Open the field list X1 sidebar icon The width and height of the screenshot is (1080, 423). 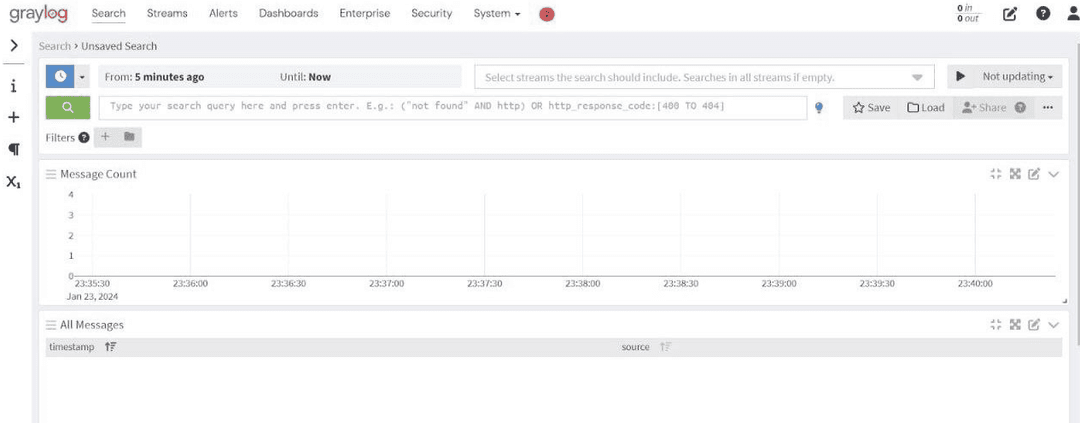[13, 182]
